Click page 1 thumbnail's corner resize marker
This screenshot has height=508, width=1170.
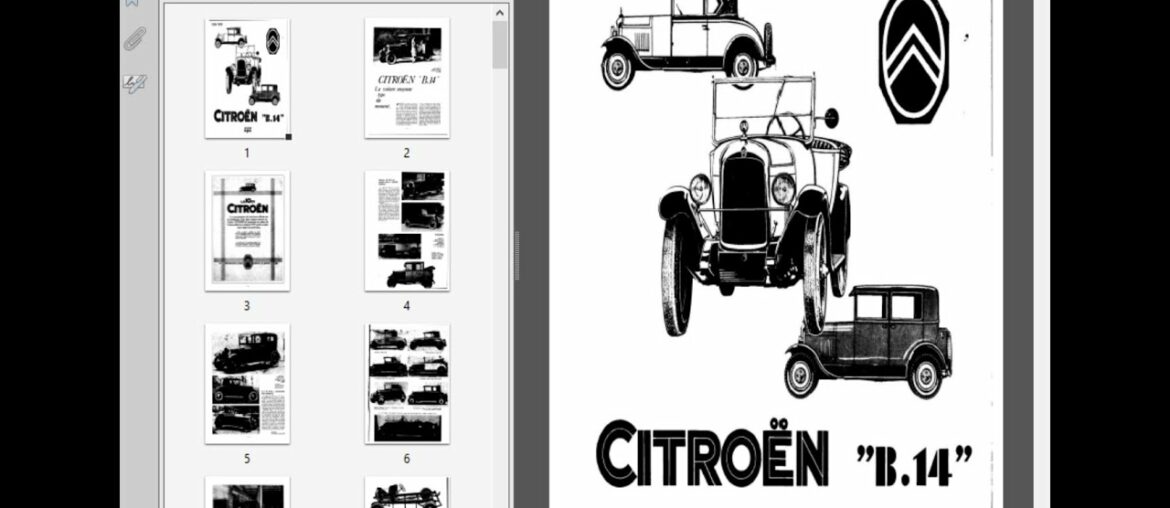[x=288, y=137]
